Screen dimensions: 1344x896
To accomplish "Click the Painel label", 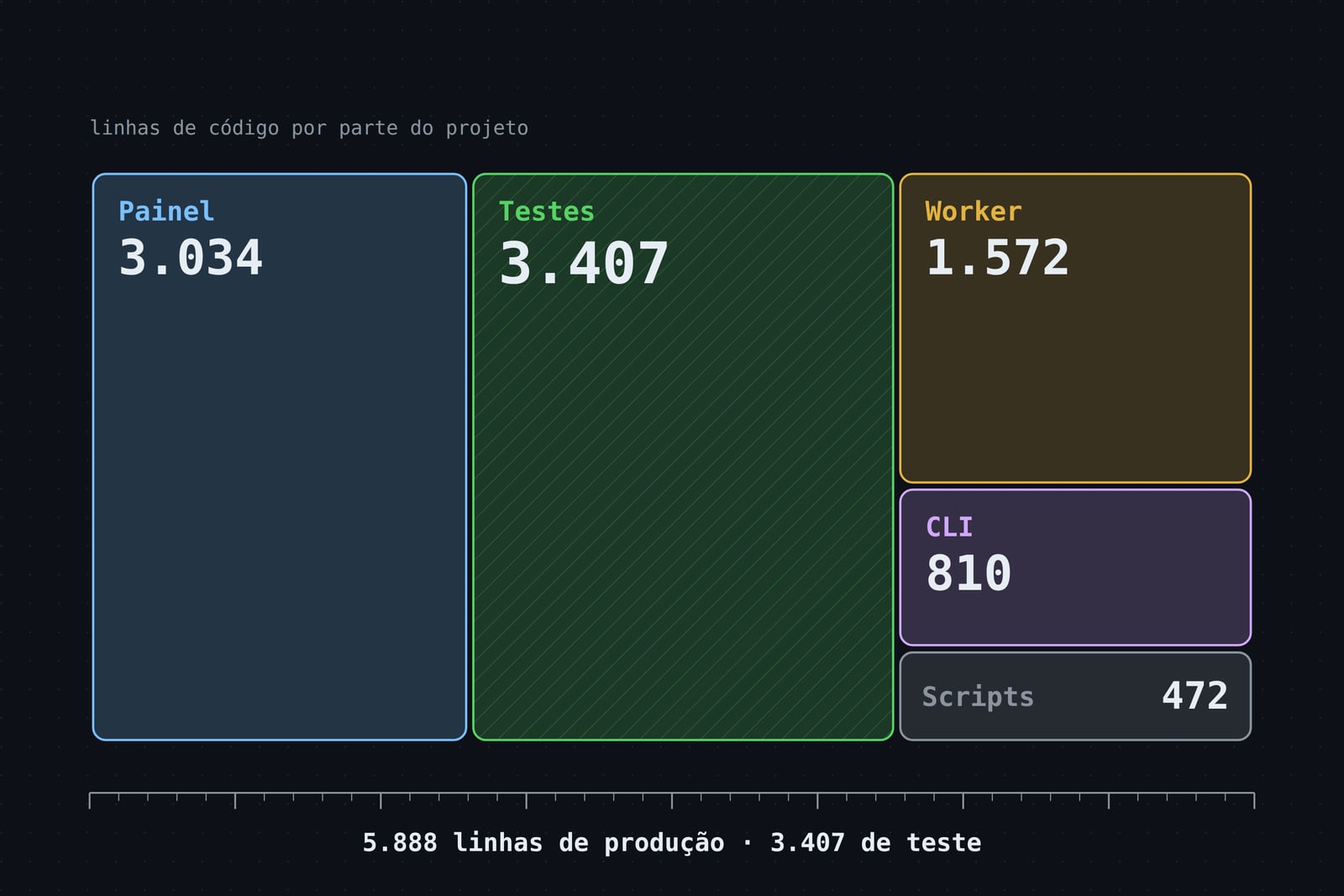I will coord(166,211).
